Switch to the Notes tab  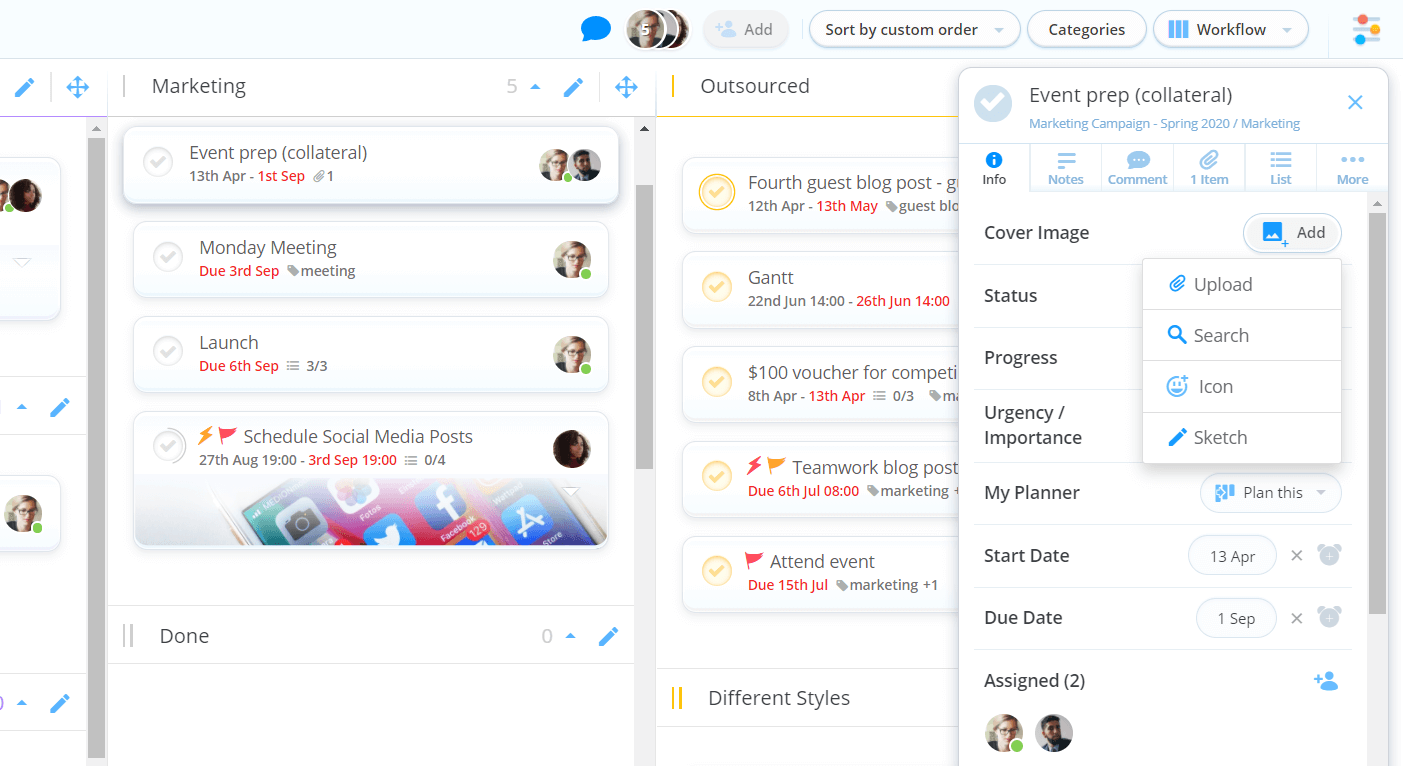pyautogui.click(x=1066, y=169)
